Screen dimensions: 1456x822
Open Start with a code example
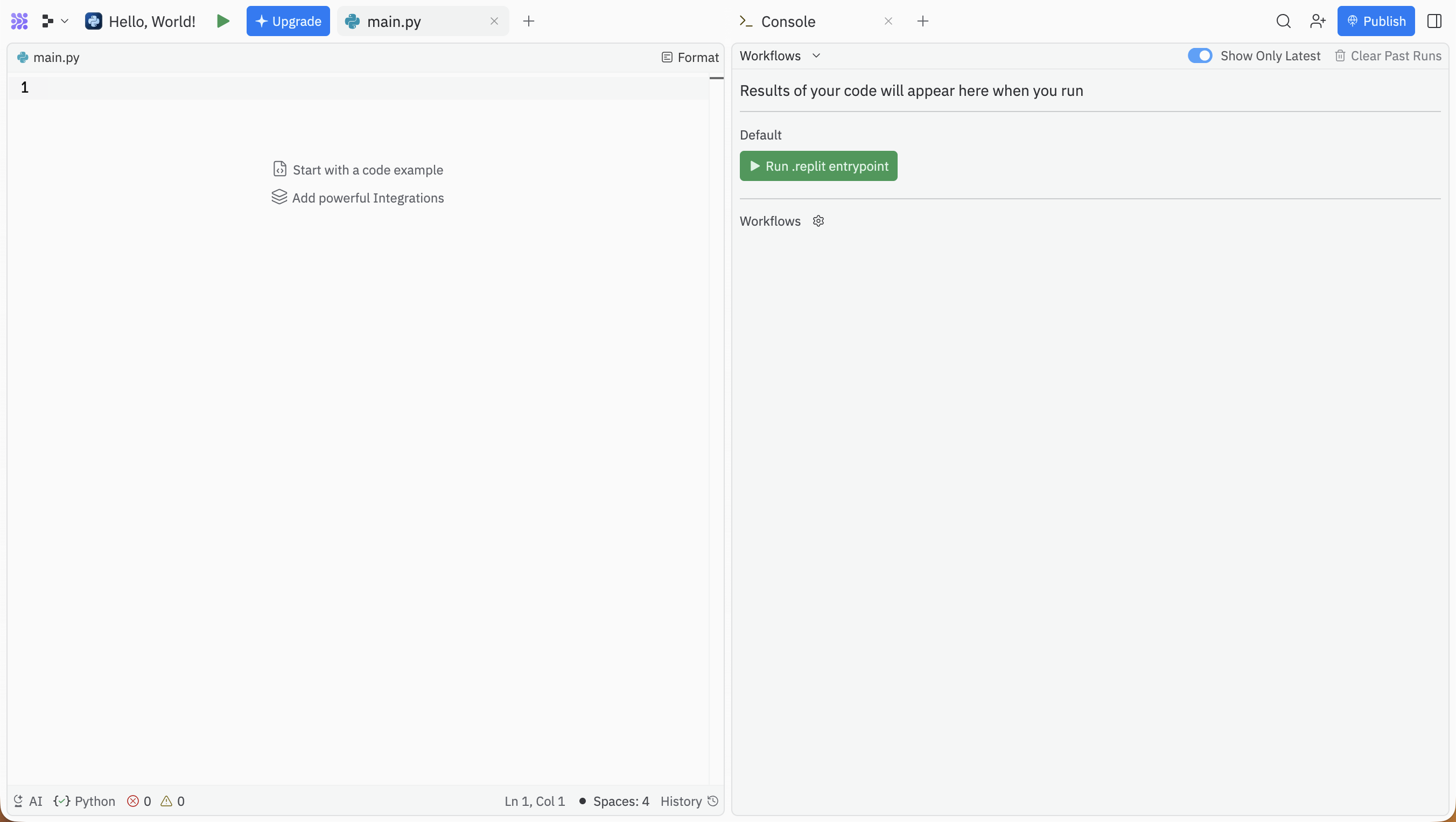[359, 170]
